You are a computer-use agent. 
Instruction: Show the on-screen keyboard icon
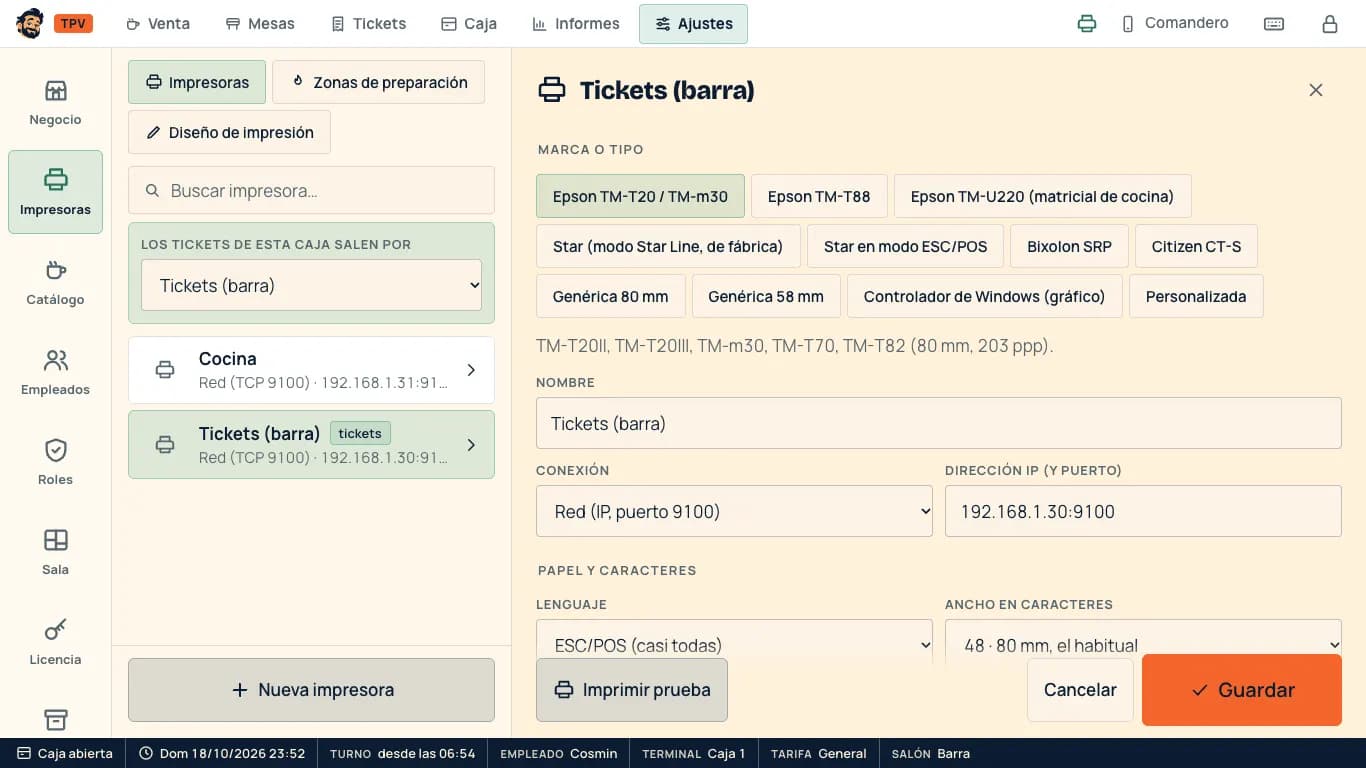pyautogui.click(x=1274, y=24)
